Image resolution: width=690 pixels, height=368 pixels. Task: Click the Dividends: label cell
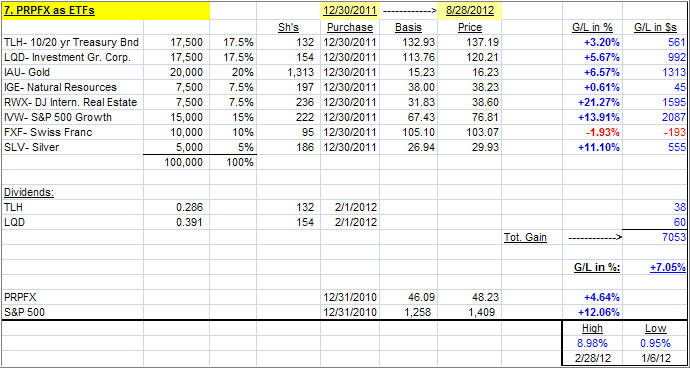coord(72,192)
